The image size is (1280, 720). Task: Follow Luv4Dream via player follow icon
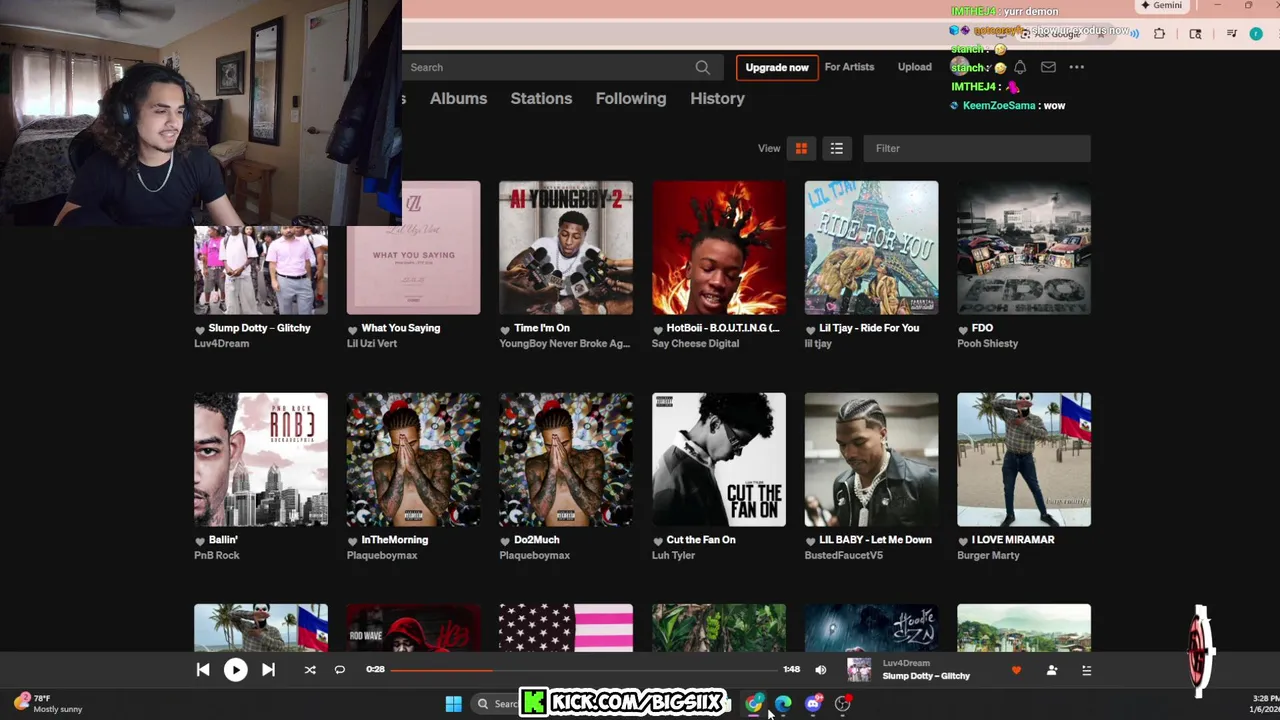click(1051, 670)
